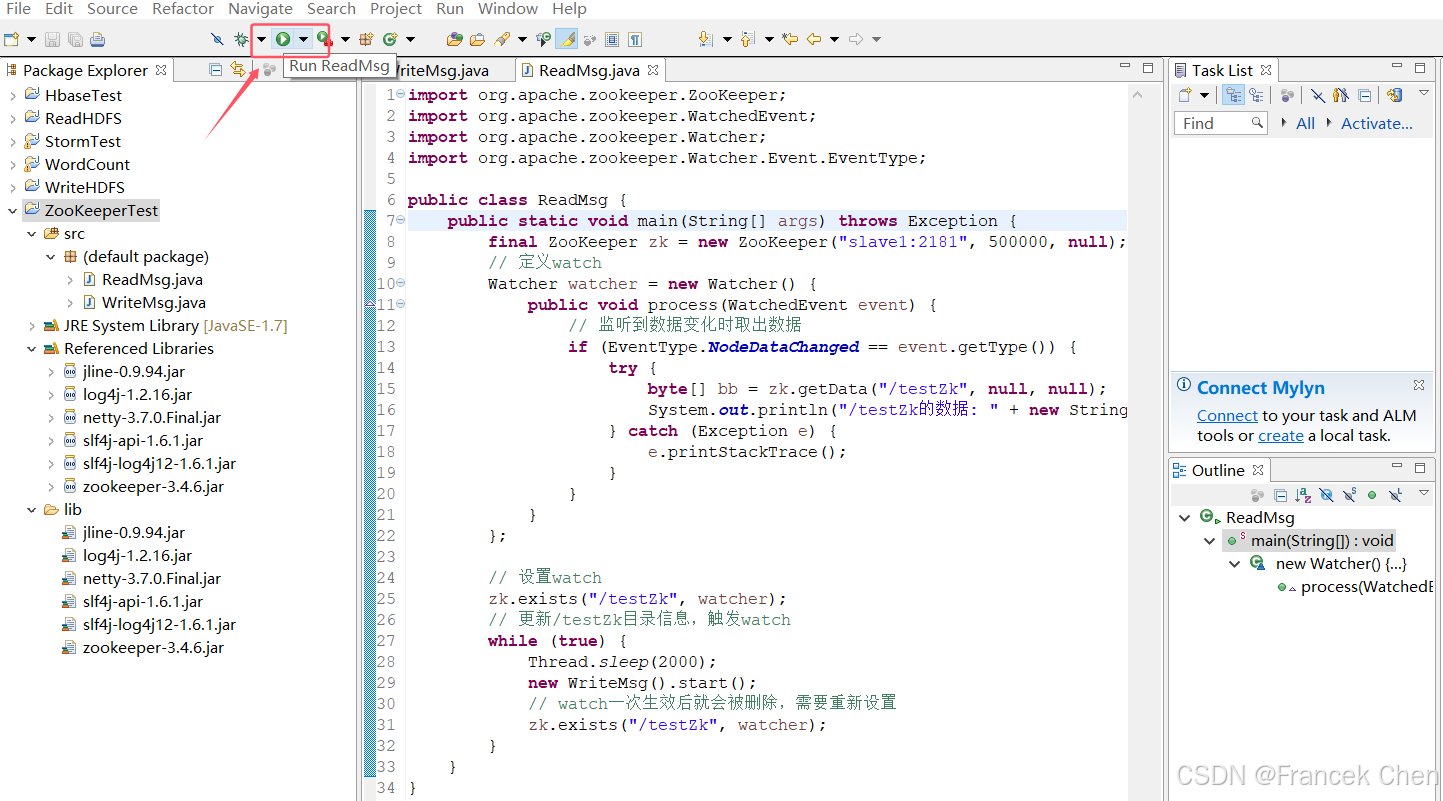
Task: Select zookeeper-3.4.6.jar under Referenced Libraries
Action: [x=153, y=487]
